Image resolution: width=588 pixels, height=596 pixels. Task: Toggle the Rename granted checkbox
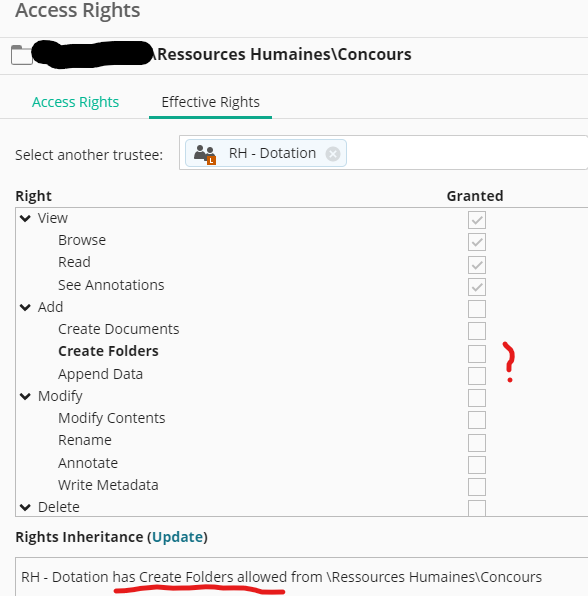pyautogui.click(x=477, y=443)
